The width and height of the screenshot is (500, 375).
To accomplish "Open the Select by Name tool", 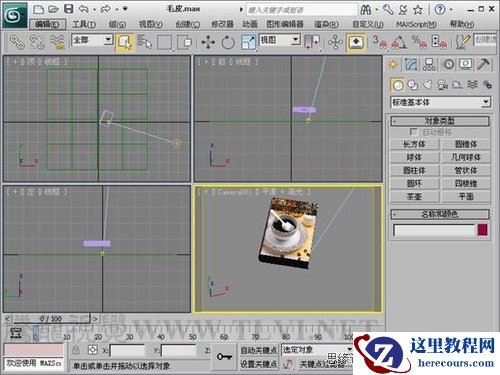I will [144, 42].
